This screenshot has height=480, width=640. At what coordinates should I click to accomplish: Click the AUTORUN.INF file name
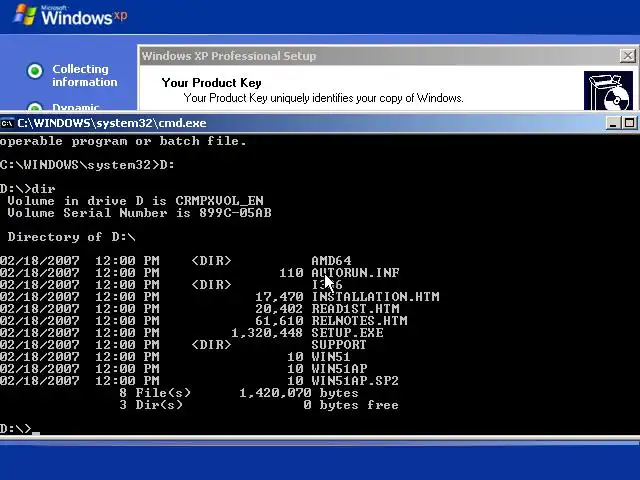point(355,273)
